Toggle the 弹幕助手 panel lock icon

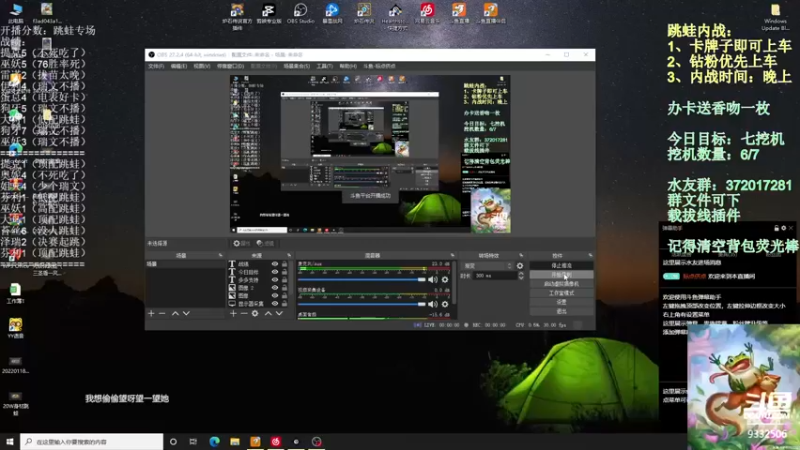click(x=777, y=228)
